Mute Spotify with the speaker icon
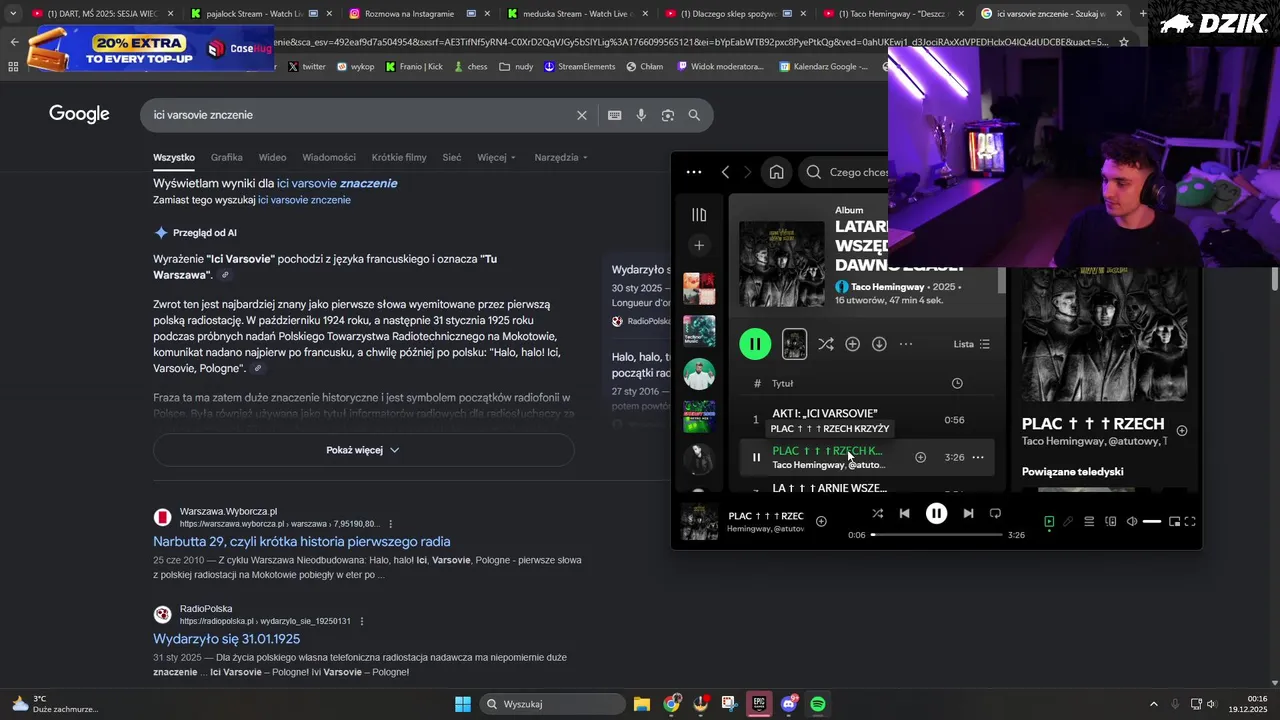Viewport: 1280px width, 720px height. click(1131, 521)
